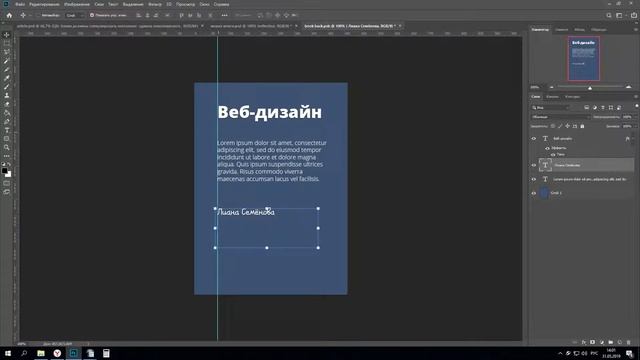Open the Navigator panel flyout menu
Viewport: 640px width, 360px height.
coord(636,29)
